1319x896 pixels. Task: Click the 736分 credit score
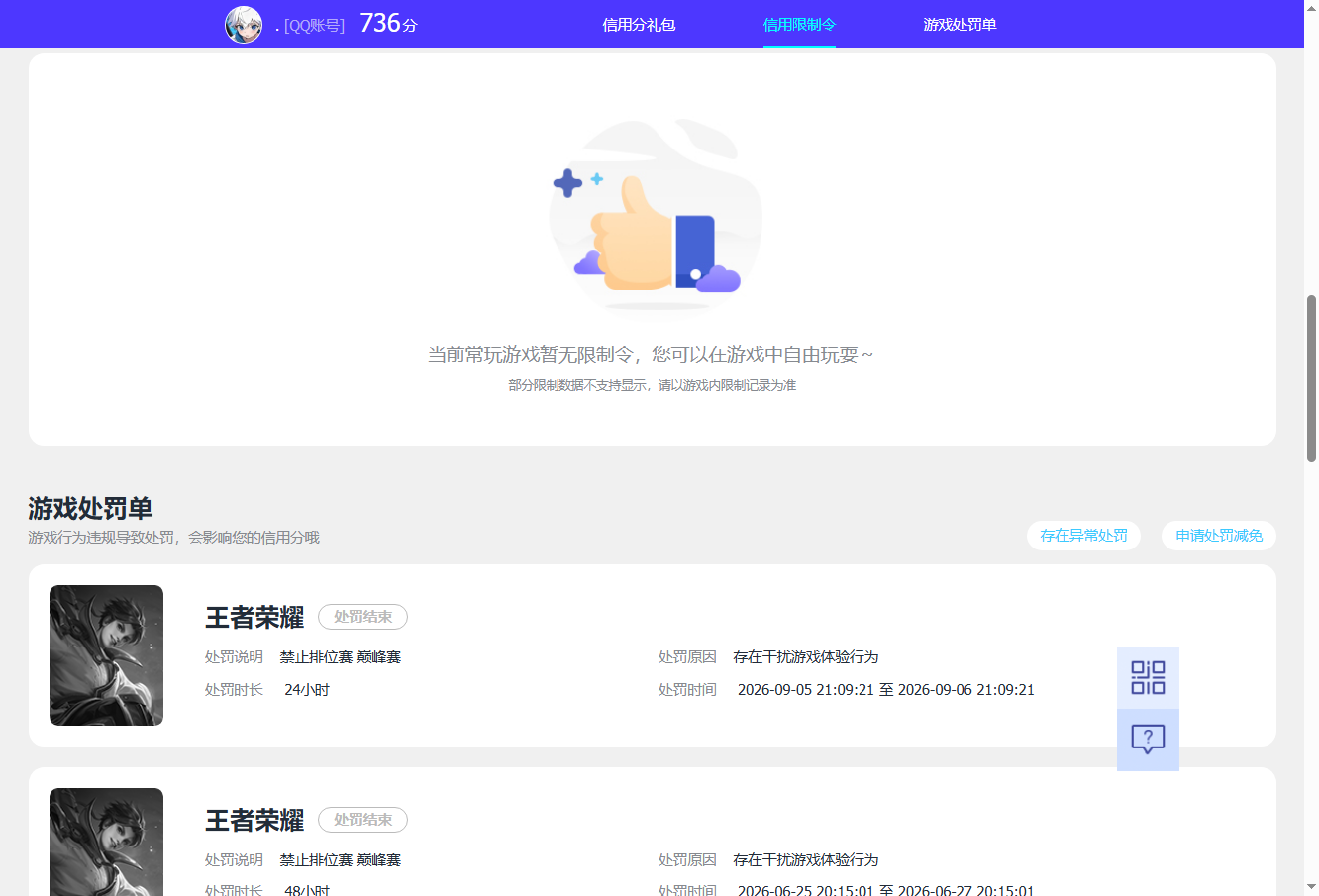pyautogui.click(x=388, y=23)
